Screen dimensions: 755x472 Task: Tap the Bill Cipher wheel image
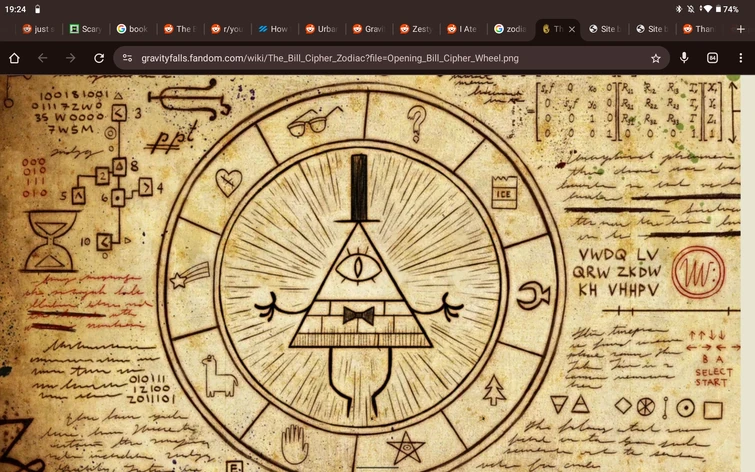point(370,274)
